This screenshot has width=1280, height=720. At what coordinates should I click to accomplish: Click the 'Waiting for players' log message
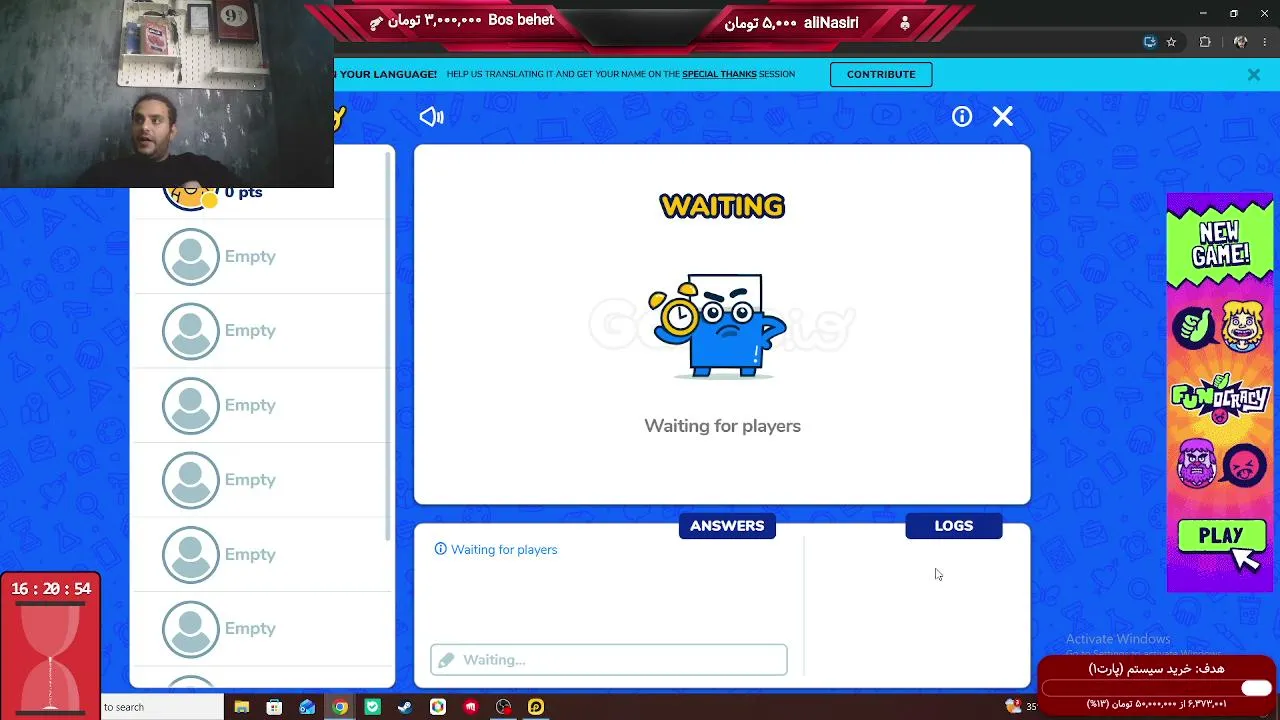click(504, 550)
